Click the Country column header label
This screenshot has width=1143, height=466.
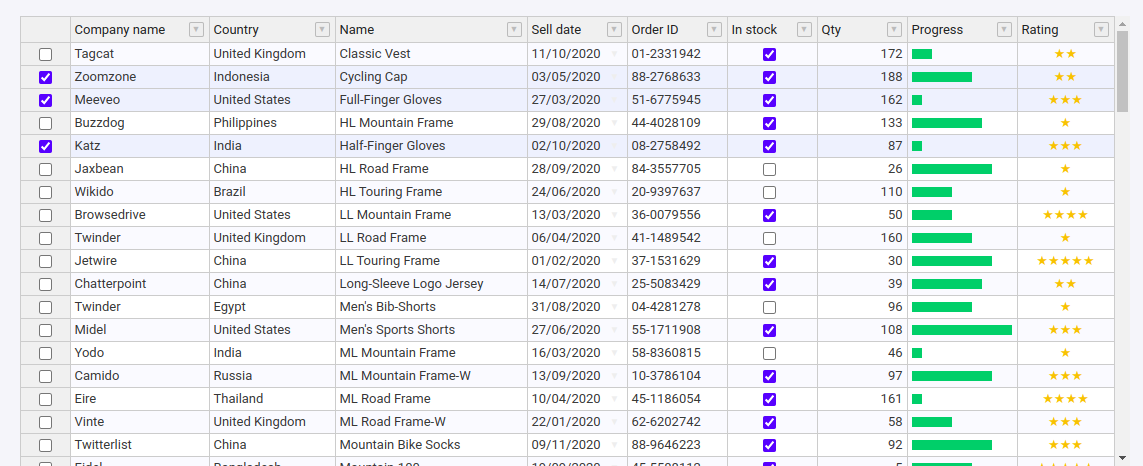pos(236,30)
